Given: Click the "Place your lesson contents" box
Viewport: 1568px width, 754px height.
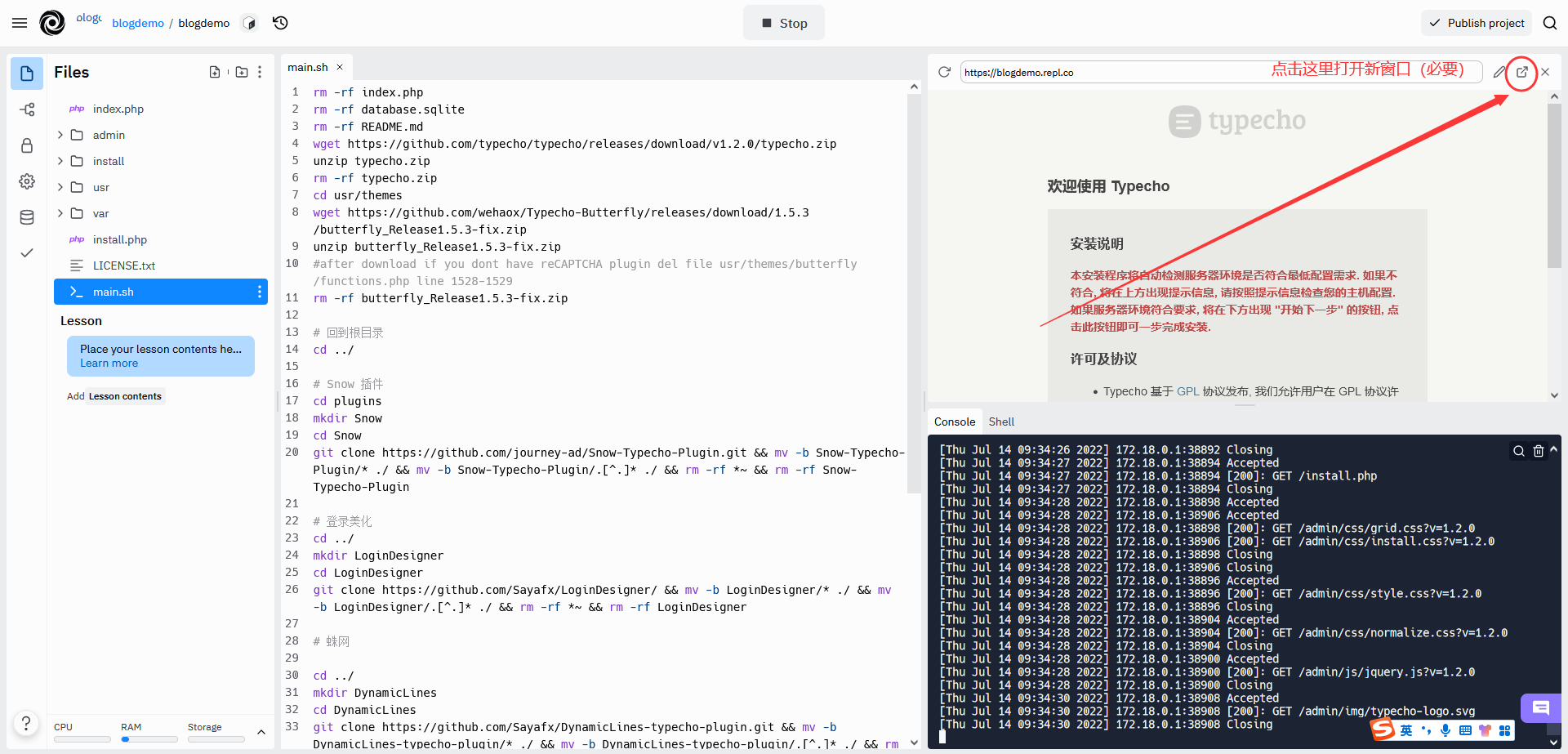Looking at the screenshot, I should (161, 356).
